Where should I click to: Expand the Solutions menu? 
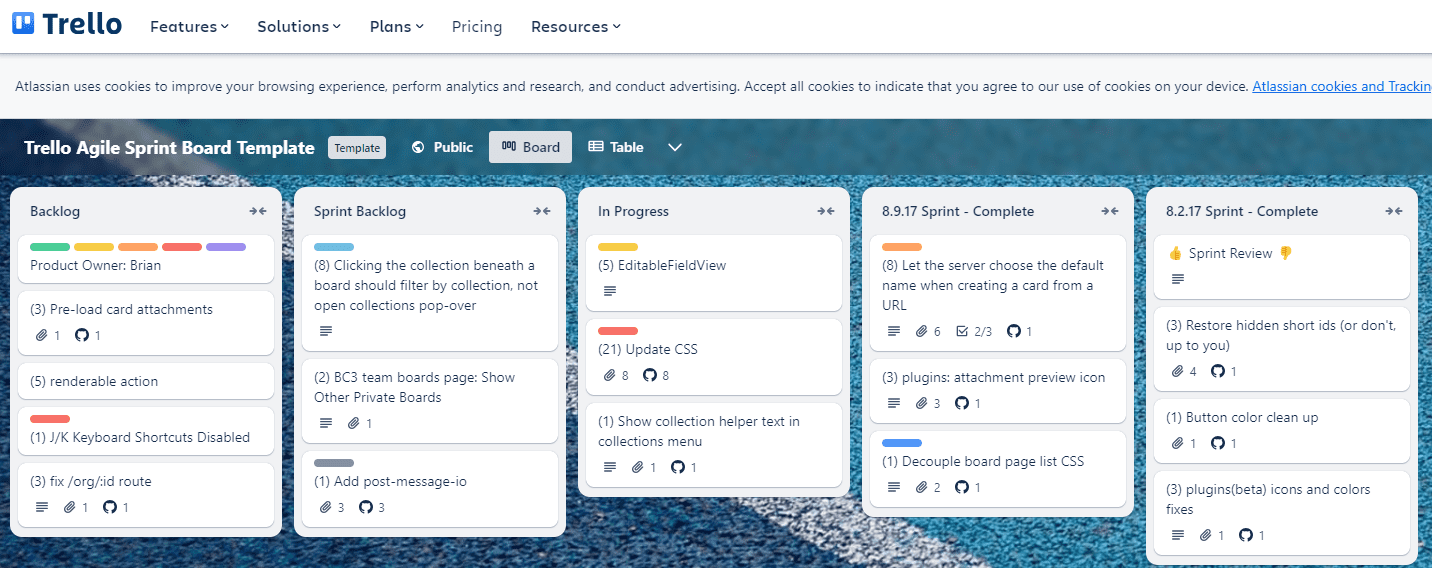(298, 26)
